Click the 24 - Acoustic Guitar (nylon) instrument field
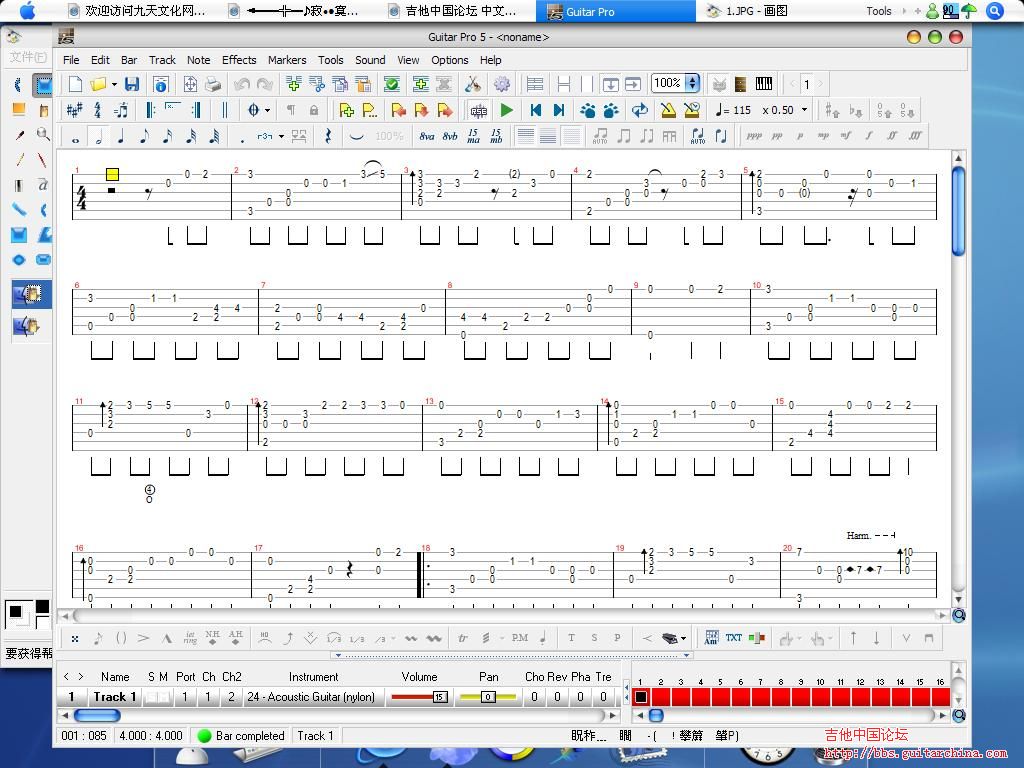 coord(311,697)
